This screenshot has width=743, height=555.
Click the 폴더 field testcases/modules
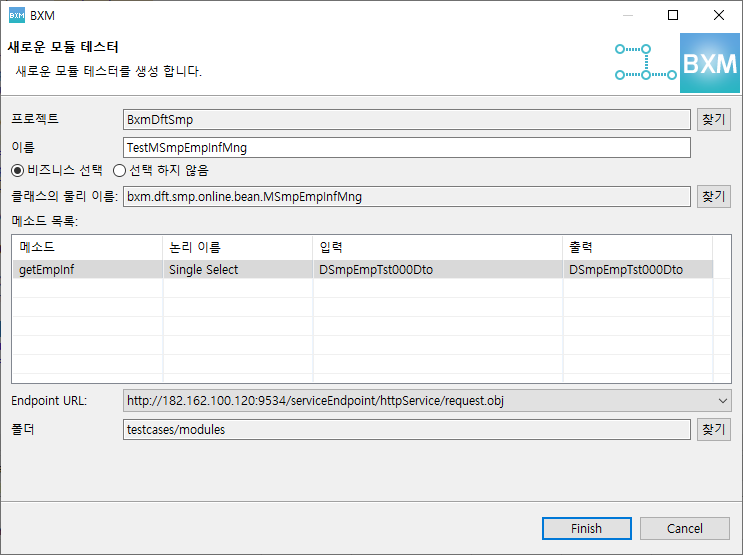(x=406, y=430)
